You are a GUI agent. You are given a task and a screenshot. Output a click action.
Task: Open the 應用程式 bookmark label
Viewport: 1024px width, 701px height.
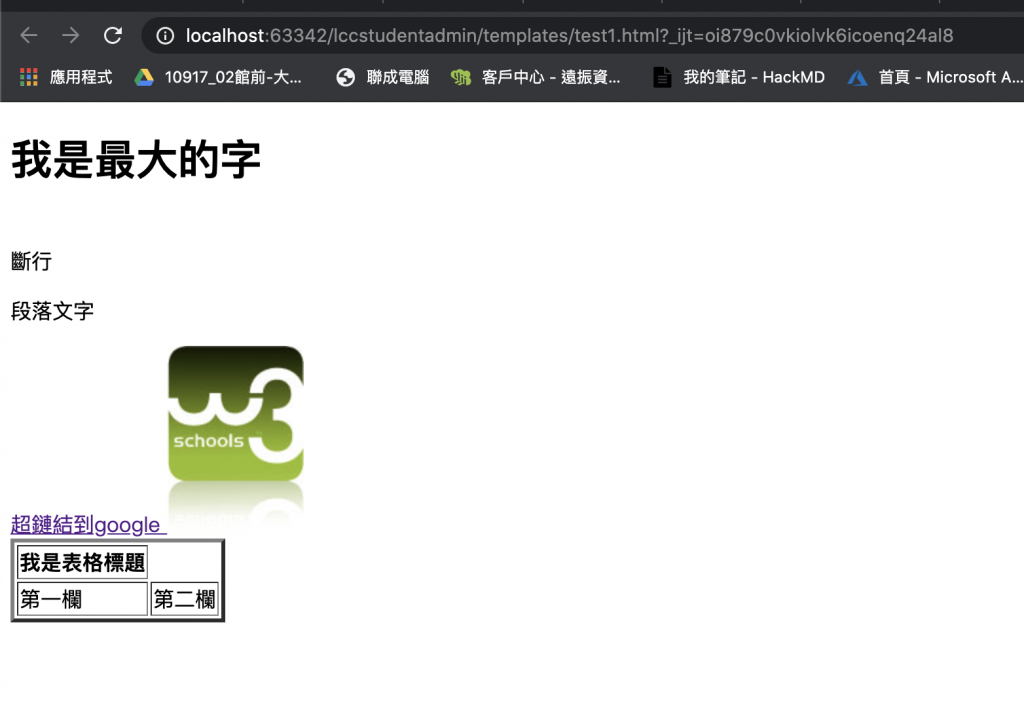[x=81, y=77]
